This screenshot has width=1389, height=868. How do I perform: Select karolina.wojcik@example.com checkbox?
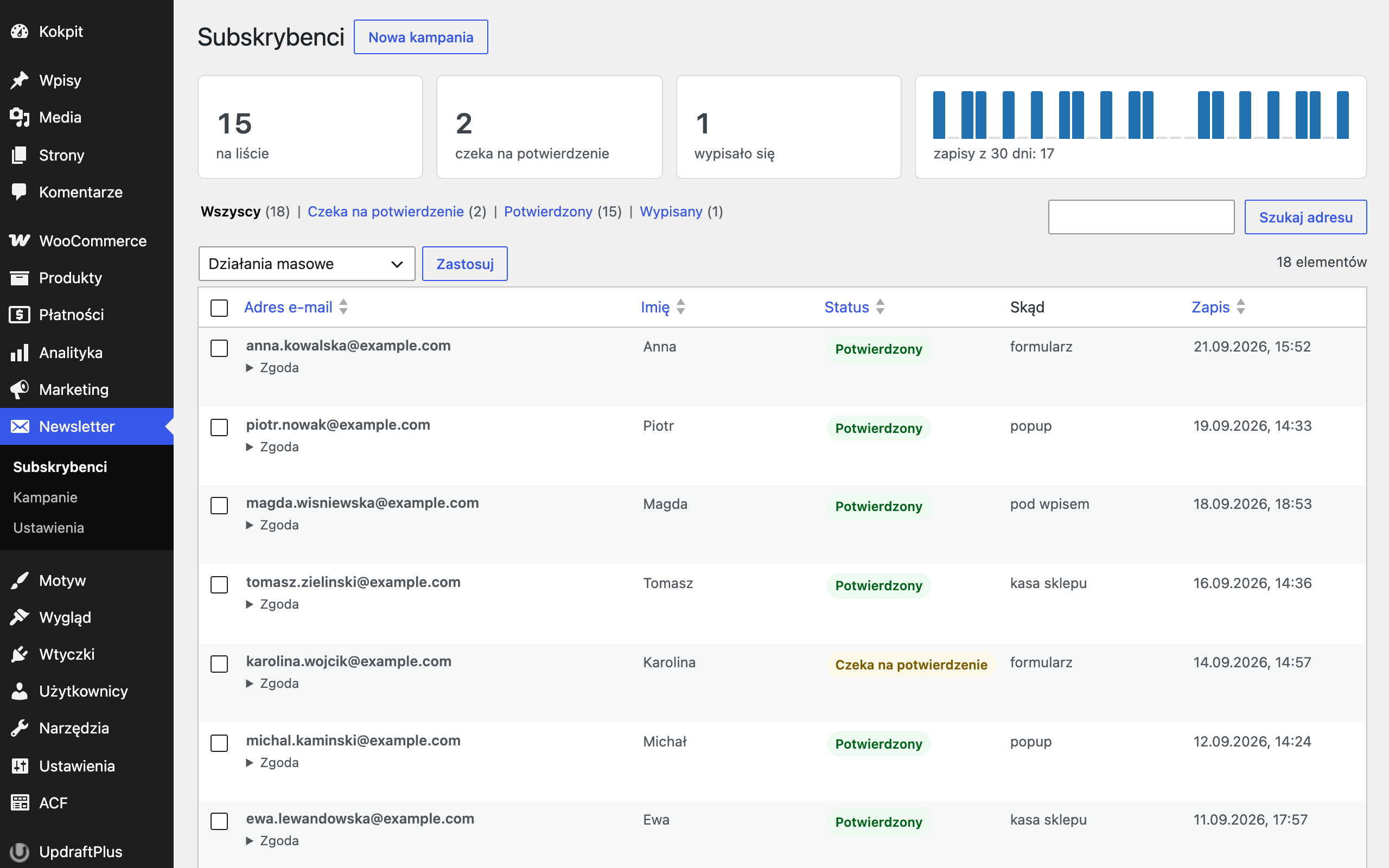click(219, 663)
